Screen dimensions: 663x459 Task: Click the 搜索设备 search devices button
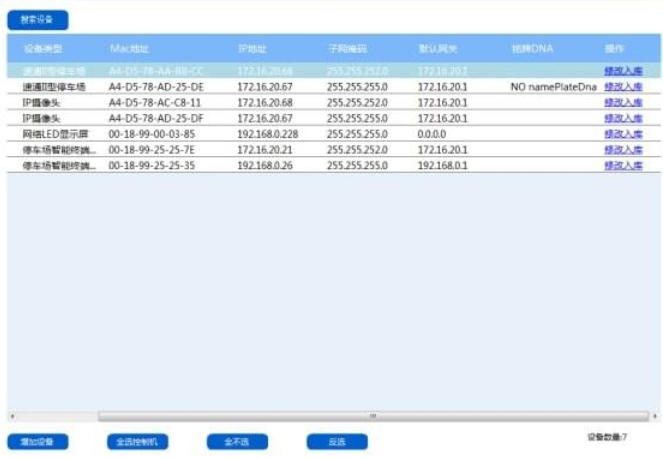point(38,20)
